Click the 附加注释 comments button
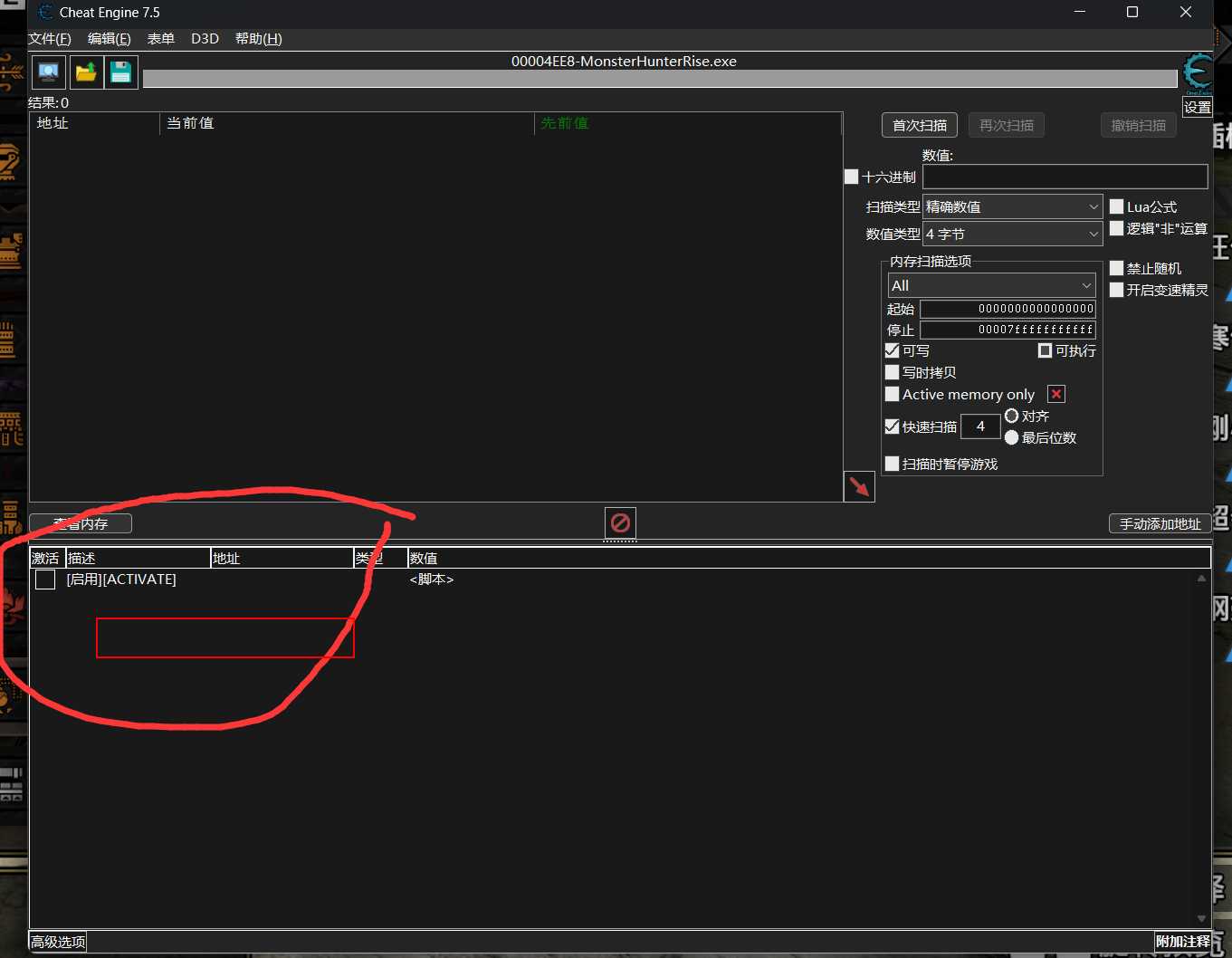The height and width of the screenshot is (958, 1232). click(x=1183, y=942)
